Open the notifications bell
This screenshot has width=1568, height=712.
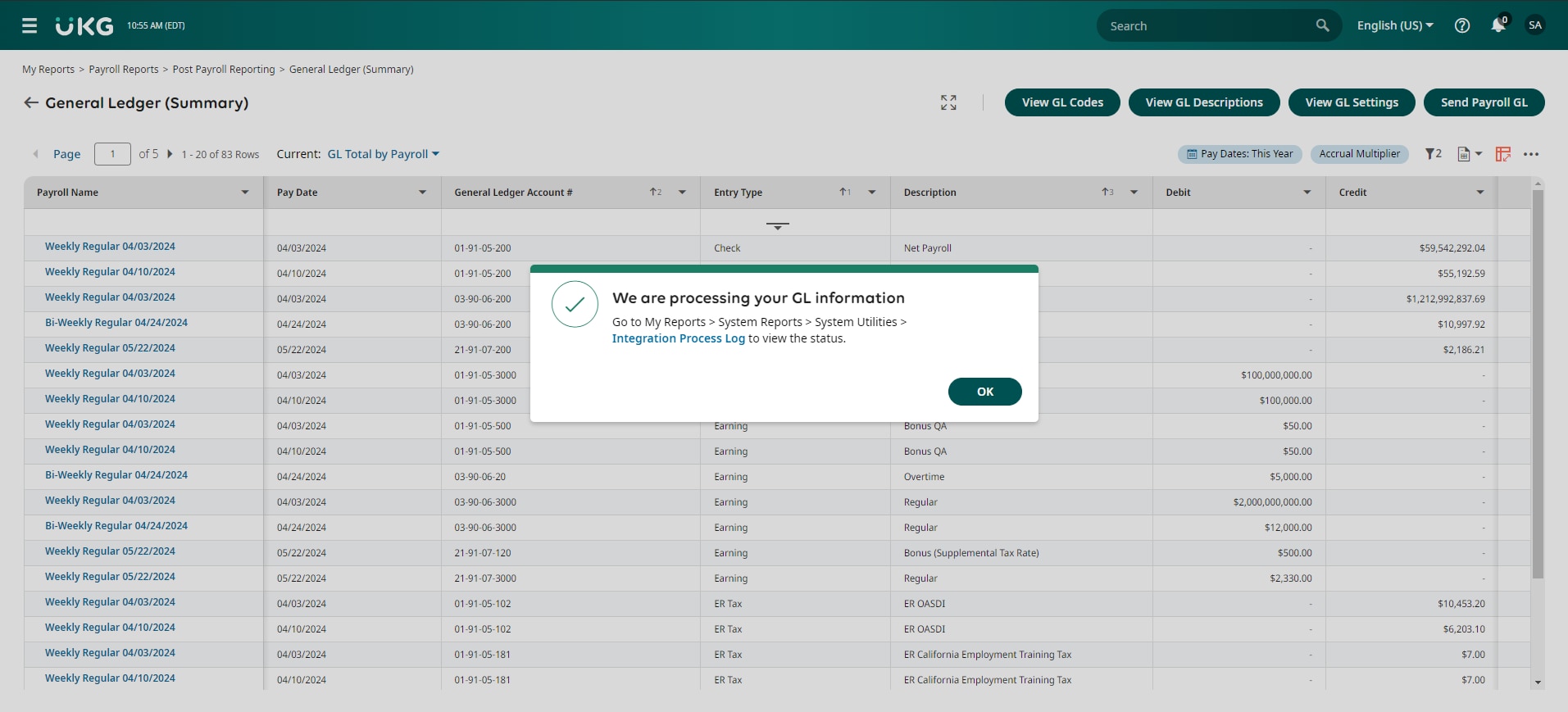click(1498, 25)
